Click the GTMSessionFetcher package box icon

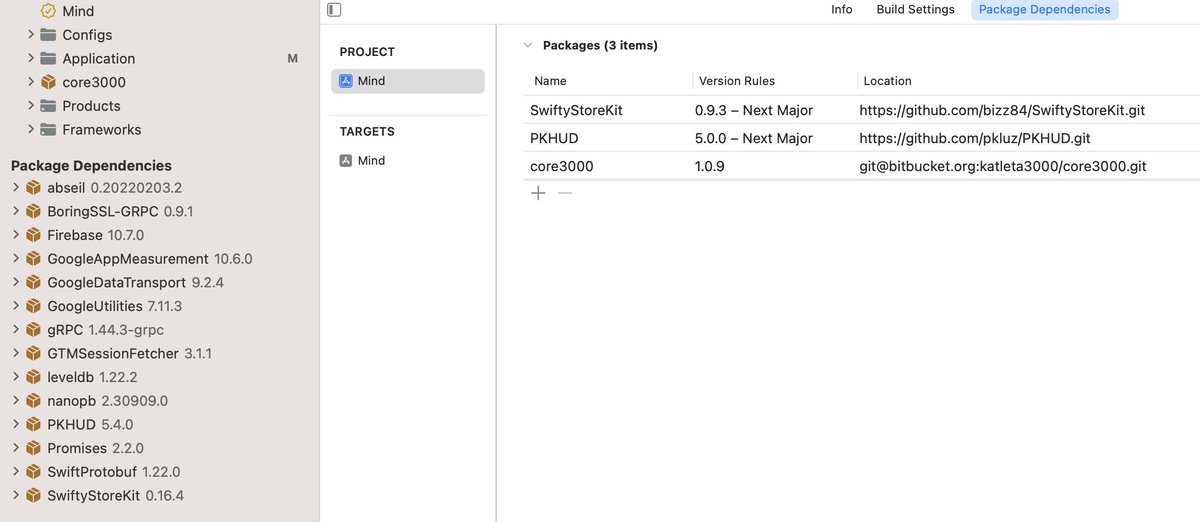[x=33, y=353]
